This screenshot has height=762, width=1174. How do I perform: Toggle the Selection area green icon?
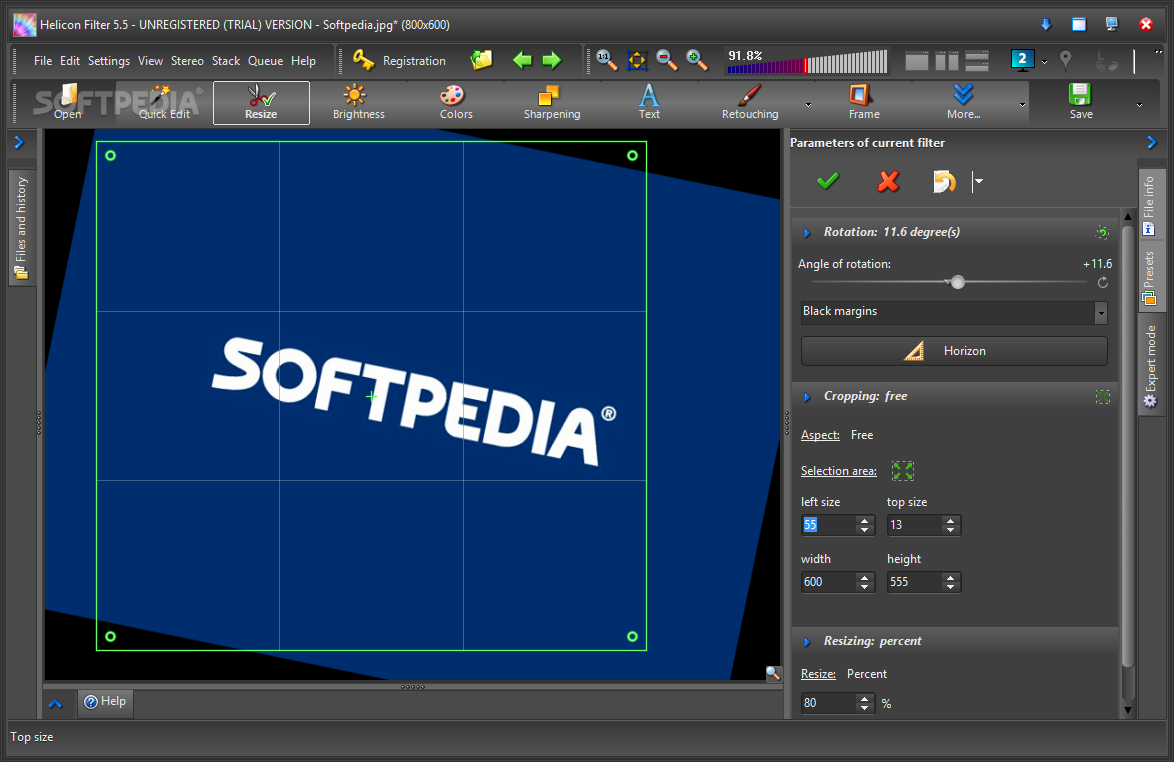tap(902, 471)
